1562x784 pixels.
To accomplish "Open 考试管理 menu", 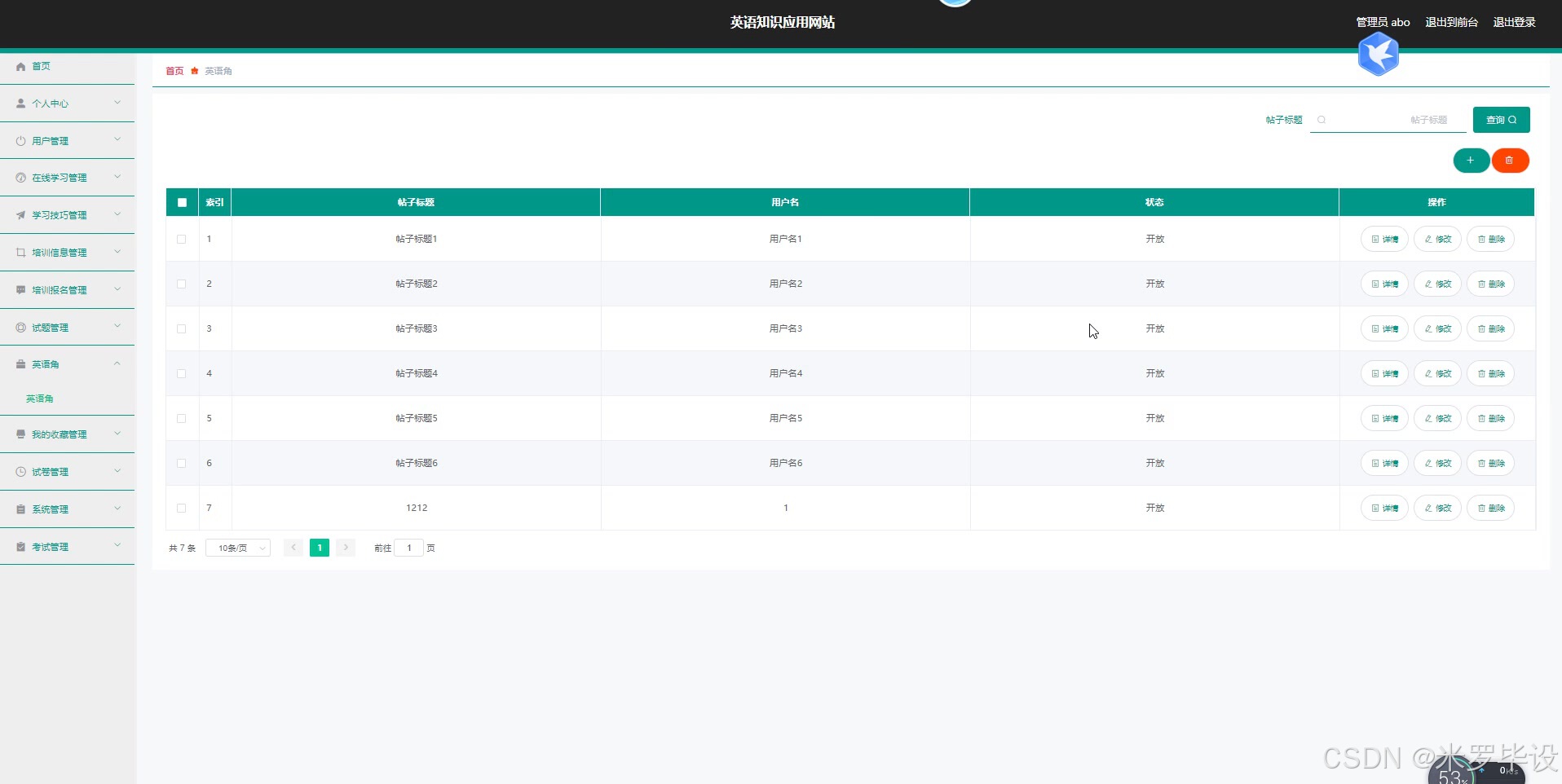I will click(67, 547).
